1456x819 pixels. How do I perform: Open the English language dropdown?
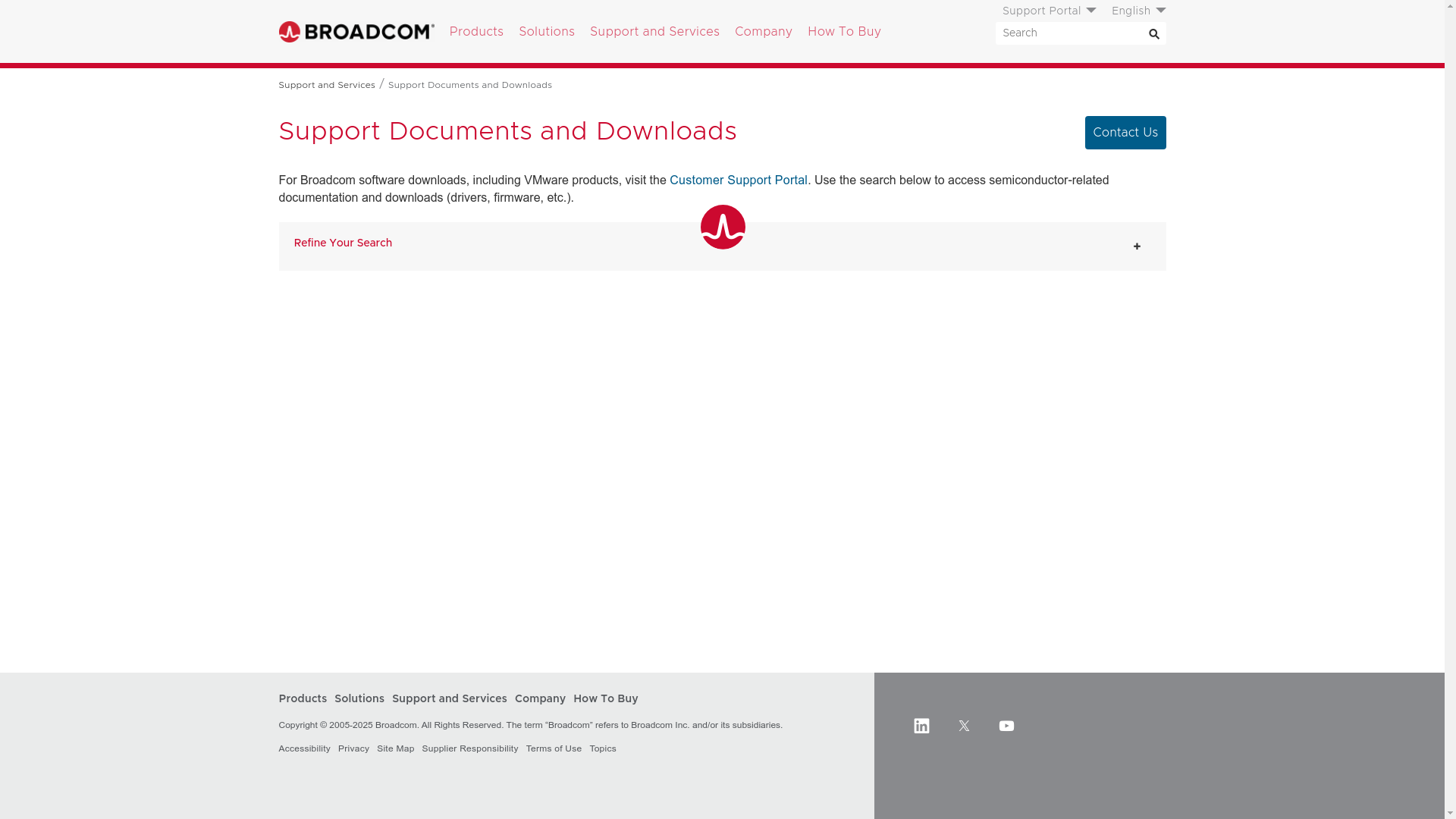1138,11
